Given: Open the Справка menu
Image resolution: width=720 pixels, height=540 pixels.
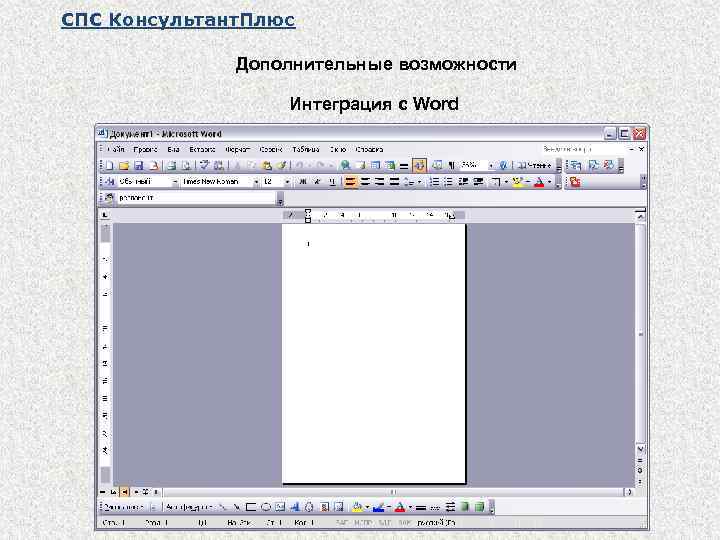Looking at the screenshot, I should click(369, 149).
